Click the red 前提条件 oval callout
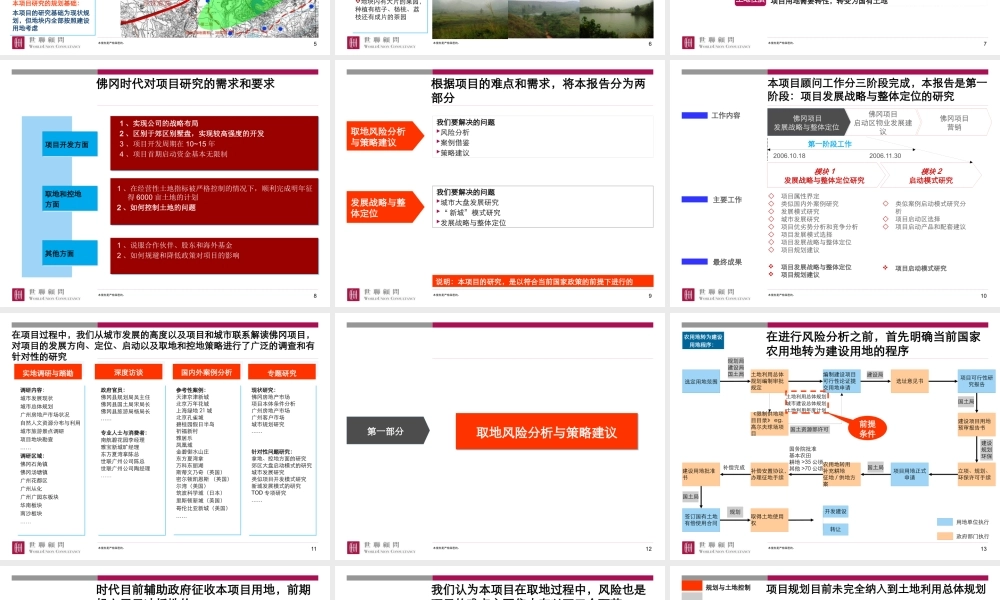Image resolution: width=1000 pixels, height=600 pixels. 867,428
